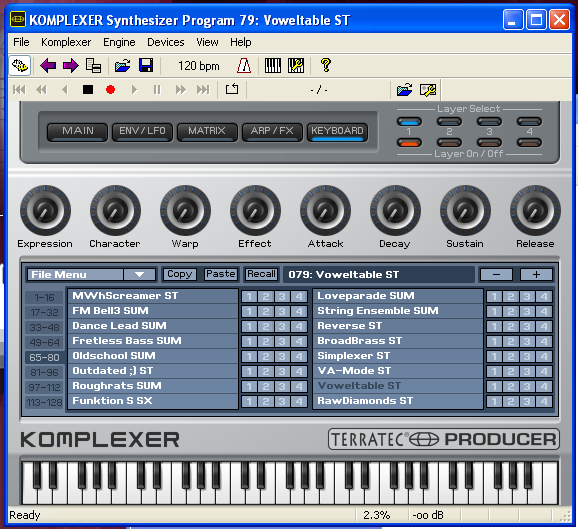This screenshot has height=529, width=578.
Task: Click the 120 bpm tempo field
Action: pyautogui.click(x=199, y=66)
